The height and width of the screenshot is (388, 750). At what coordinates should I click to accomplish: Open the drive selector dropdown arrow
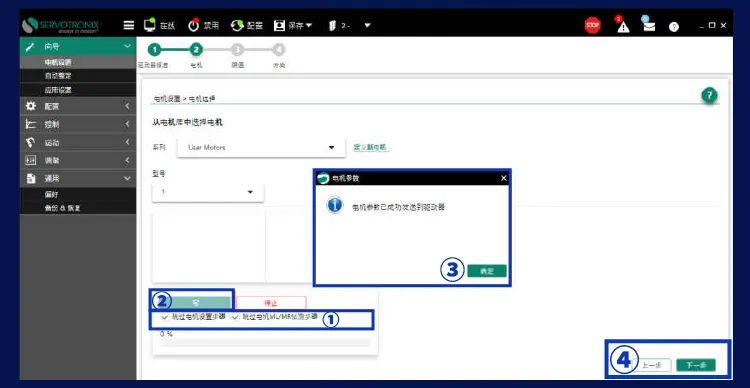[367, 25]
